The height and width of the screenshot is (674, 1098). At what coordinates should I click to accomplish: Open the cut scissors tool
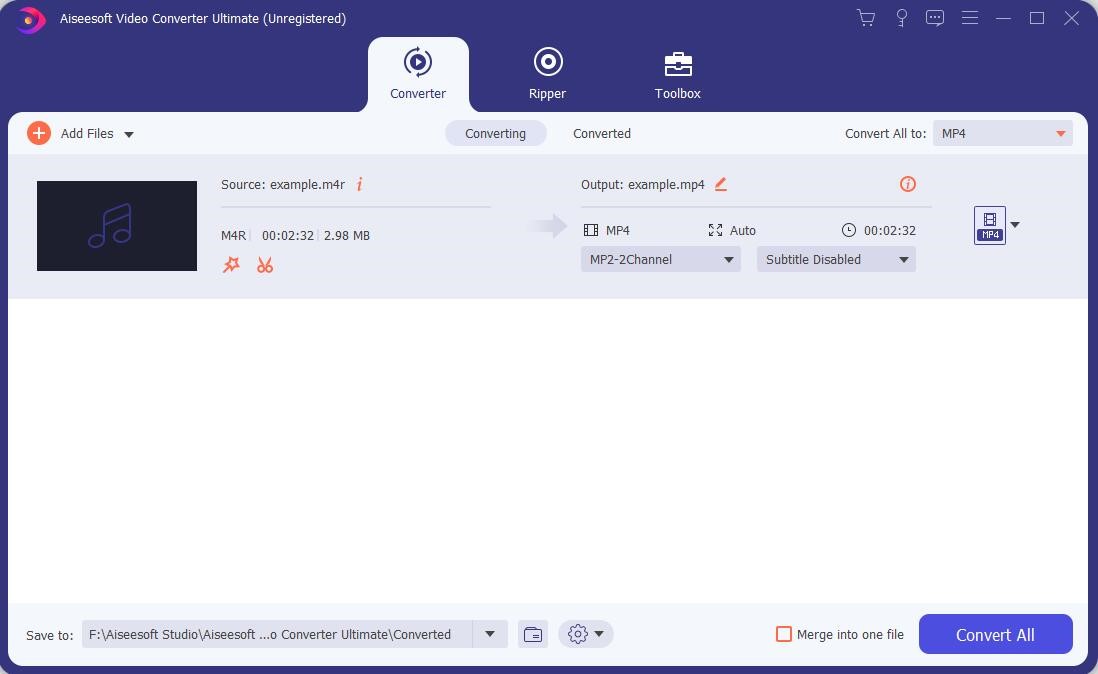click(265, 265)
